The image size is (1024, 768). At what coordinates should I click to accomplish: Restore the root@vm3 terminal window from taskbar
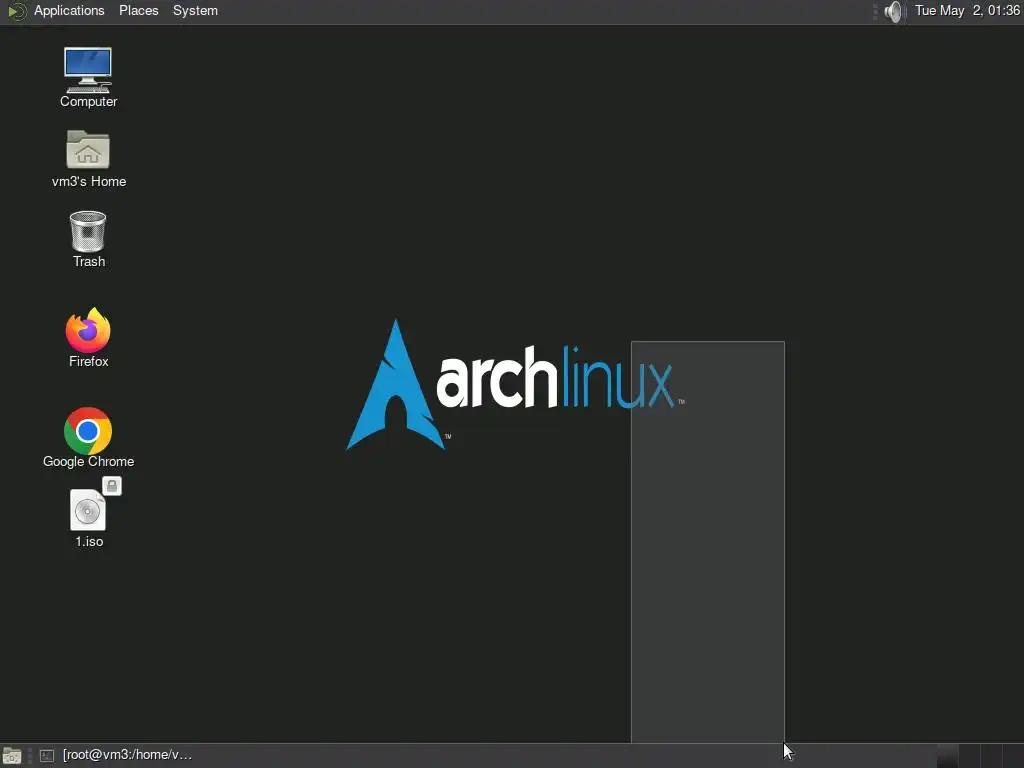(116, 755)
